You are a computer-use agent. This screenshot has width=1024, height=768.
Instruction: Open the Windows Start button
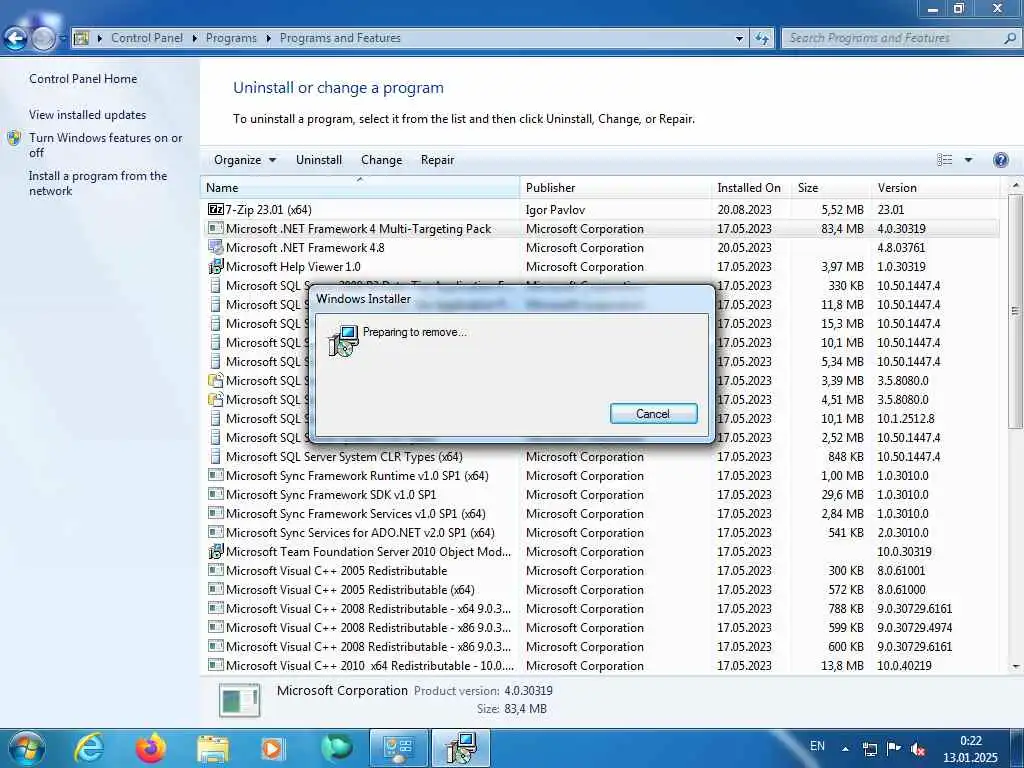26,748
